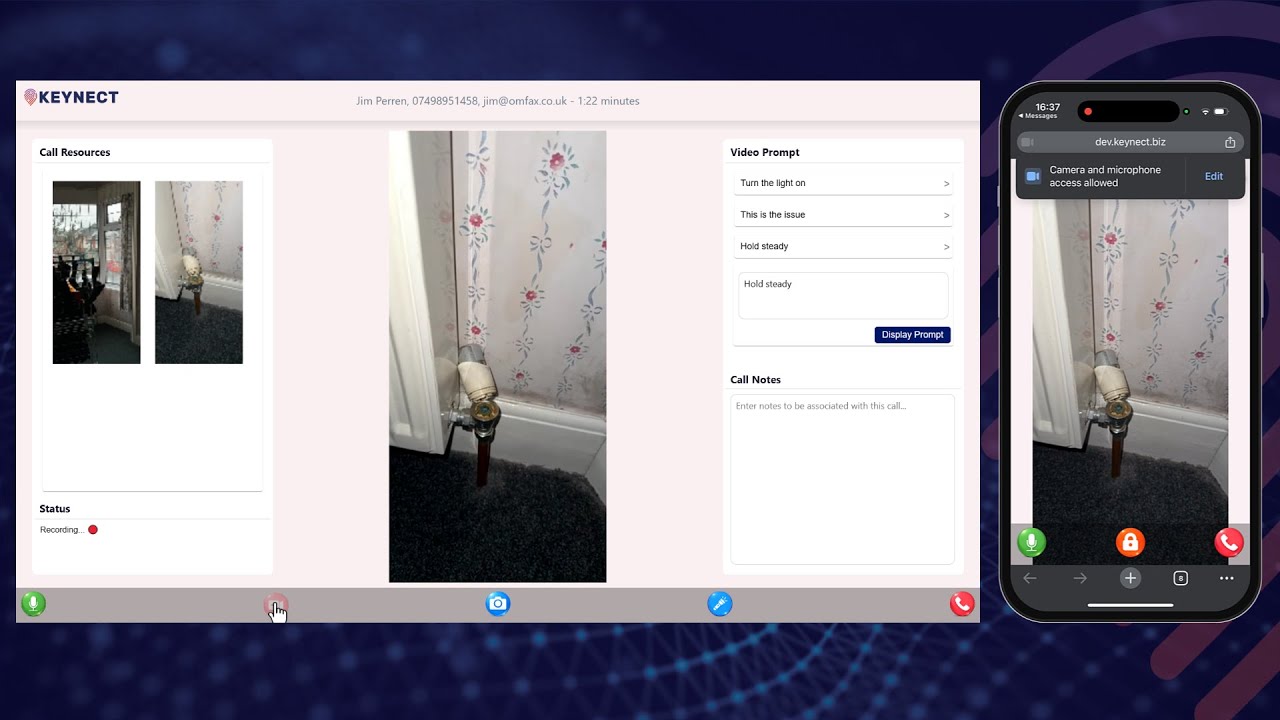This screenshot has height=720, width=1280.
Task: Tap the browser back arrow on phone
Action: pyautogui.click(x=1030, y=578)
